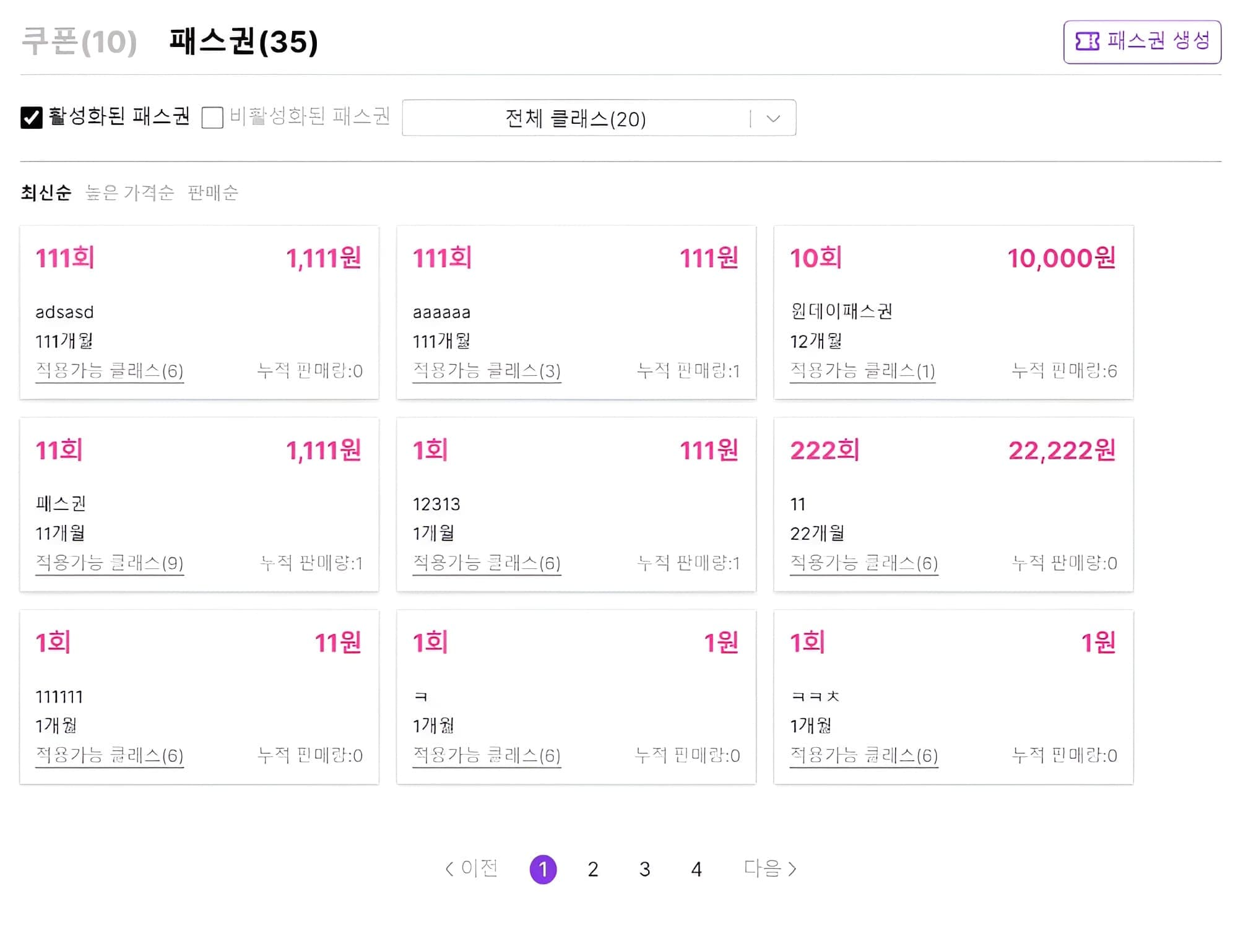Screen dimensions: 1238x952
Task: Open 적용가능 클래스(9) on the 페스권 card
Action: tap(109, 563)
